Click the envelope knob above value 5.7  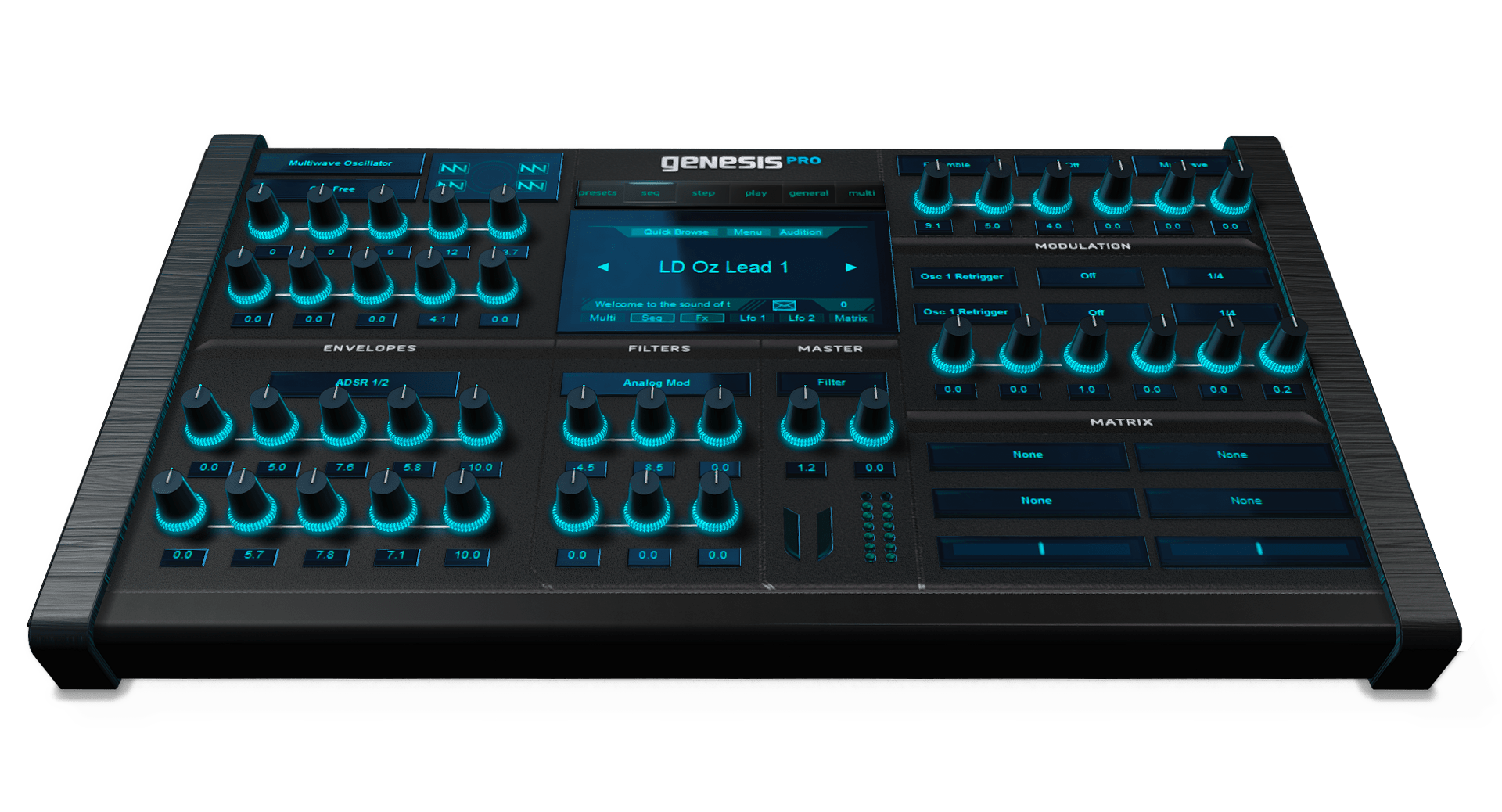click(251, 501)
